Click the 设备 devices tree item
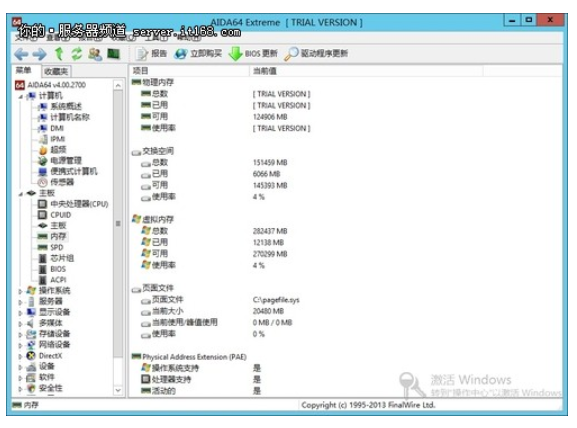Viewport: 577px width, 428px height. tap(40, 367)
